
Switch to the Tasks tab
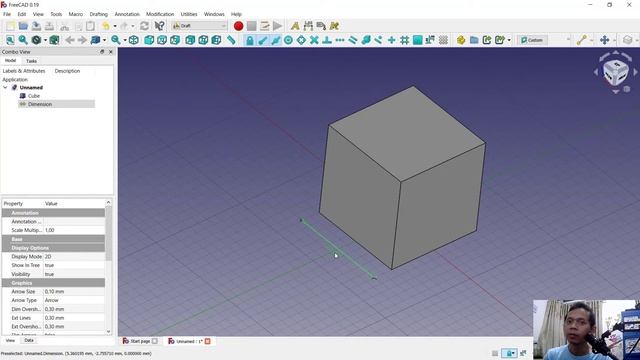point(31,61)
